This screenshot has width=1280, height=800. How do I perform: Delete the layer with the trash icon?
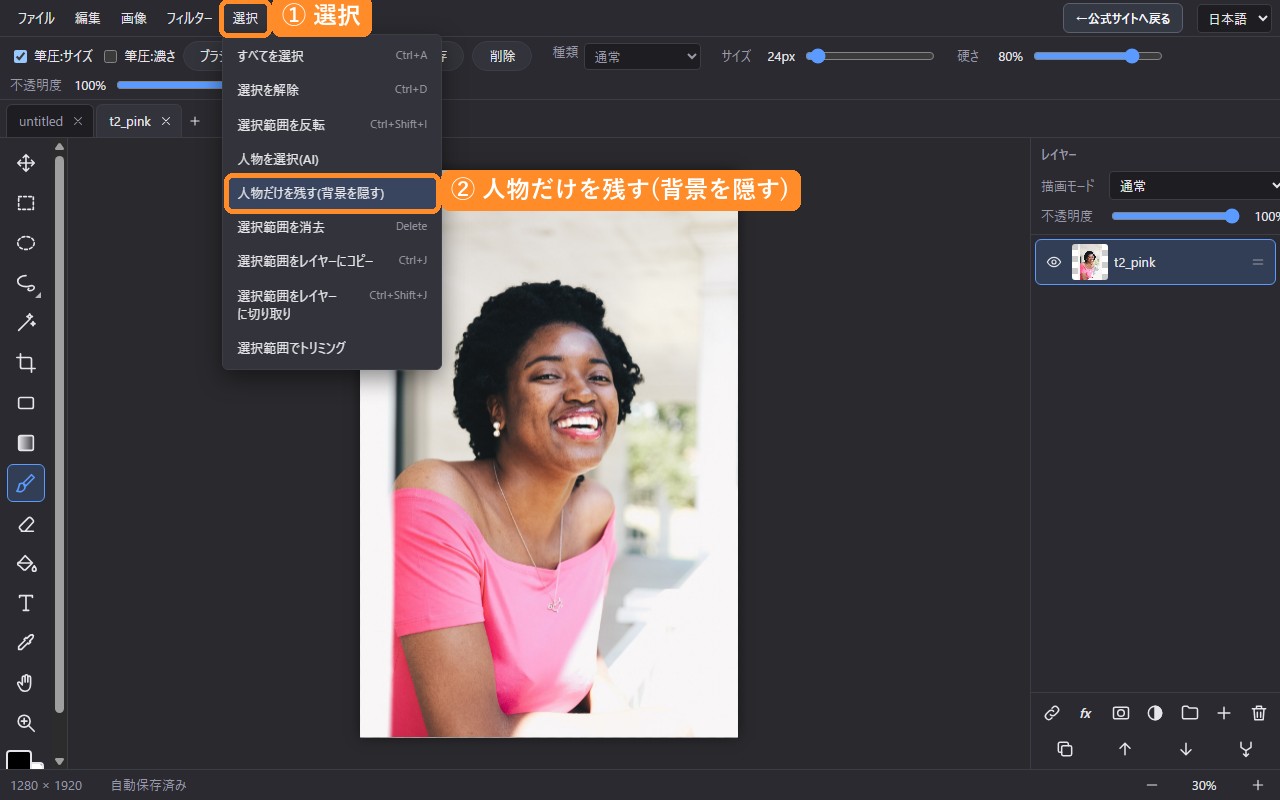coord(1259,713)
